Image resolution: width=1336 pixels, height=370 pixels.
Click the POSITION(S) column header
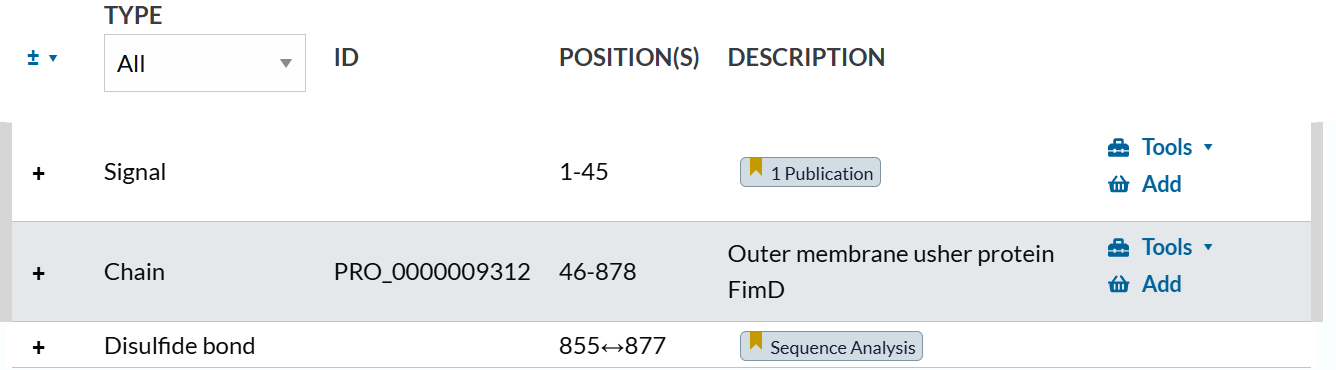[x=629, y=58]
